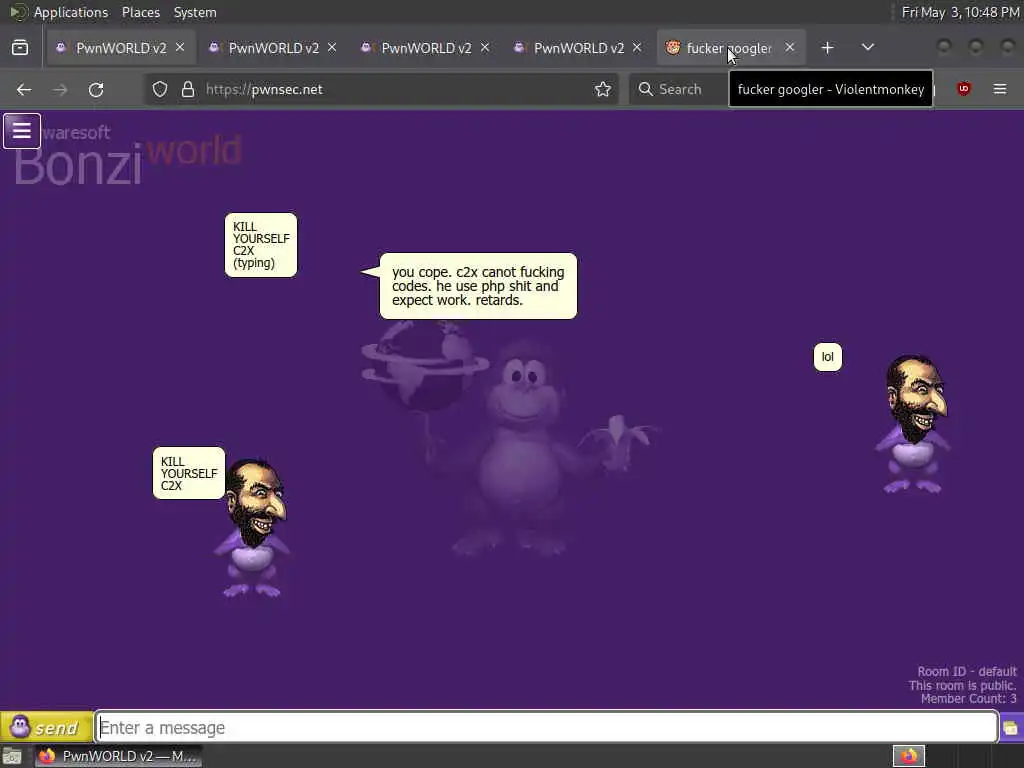Click the pwnsec.net address bar
The width and height of the screenshot is (1024, 768).
[382, 89]
